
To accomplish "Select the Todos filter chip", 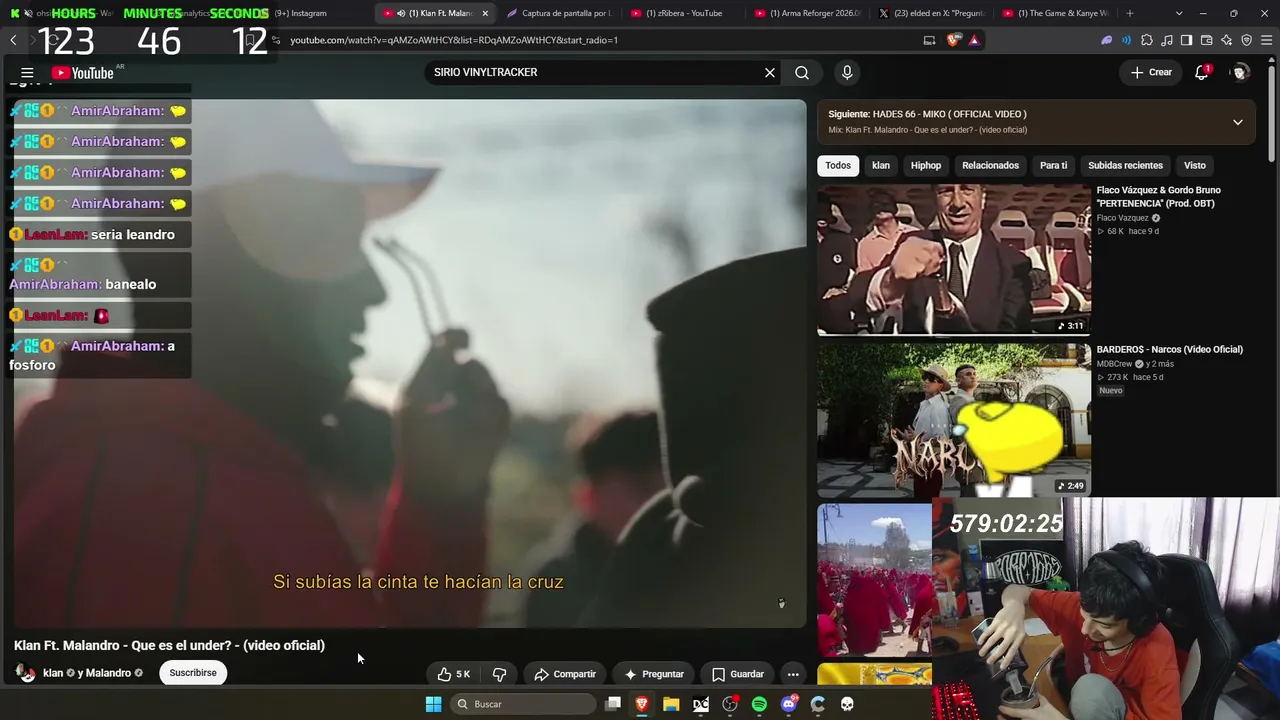I will (x=838, y=165).
